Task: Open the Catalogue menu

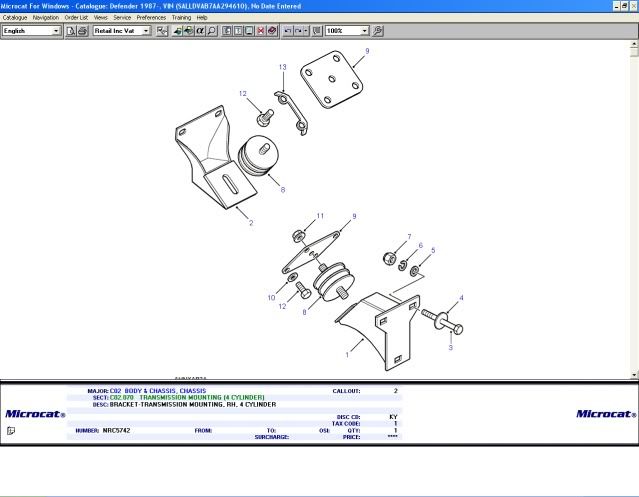Action: tap(15, 18)
